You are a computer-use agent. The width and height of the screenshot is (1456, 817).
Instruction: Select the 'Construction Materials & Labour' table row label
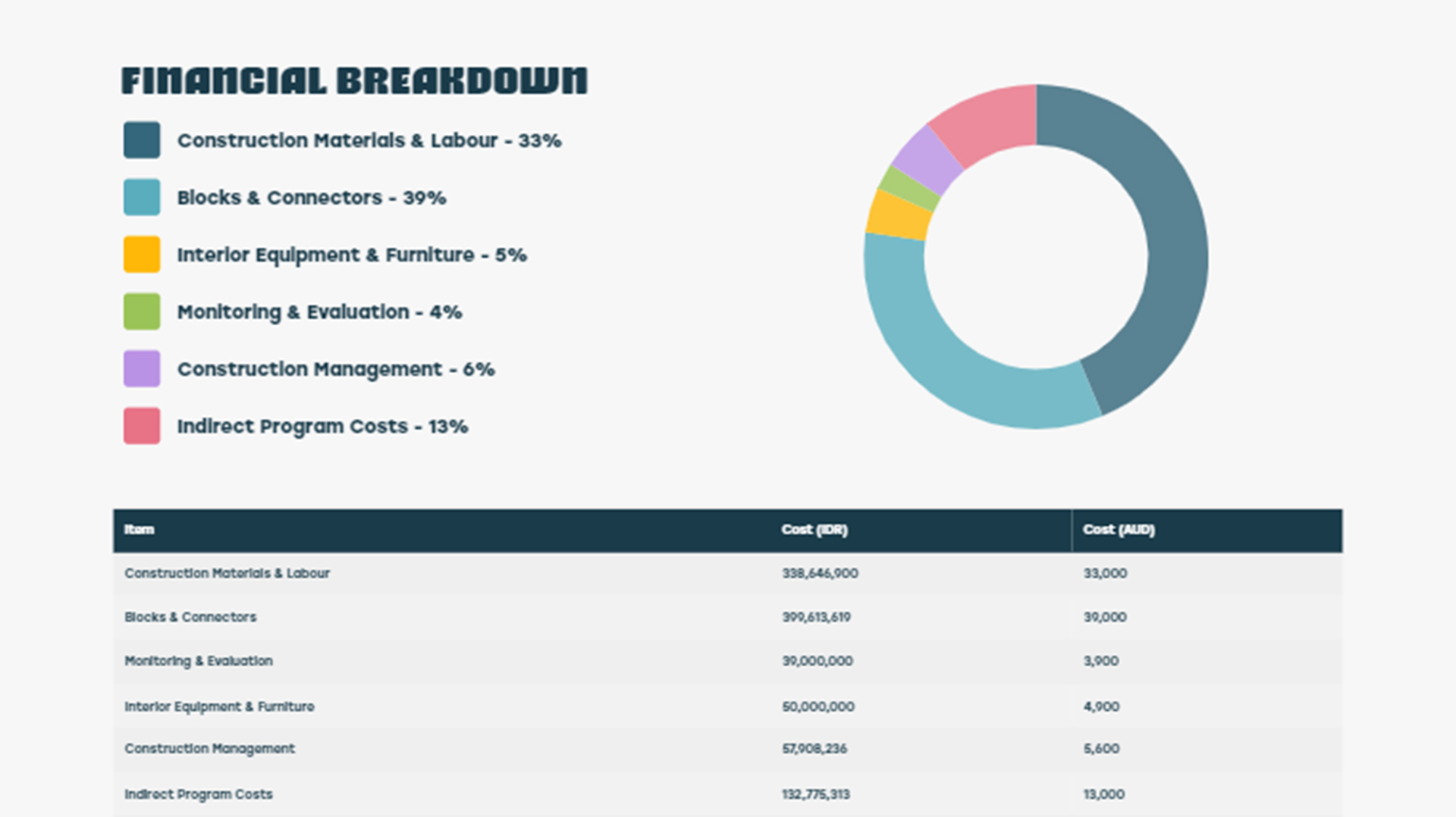pos(227,574)
